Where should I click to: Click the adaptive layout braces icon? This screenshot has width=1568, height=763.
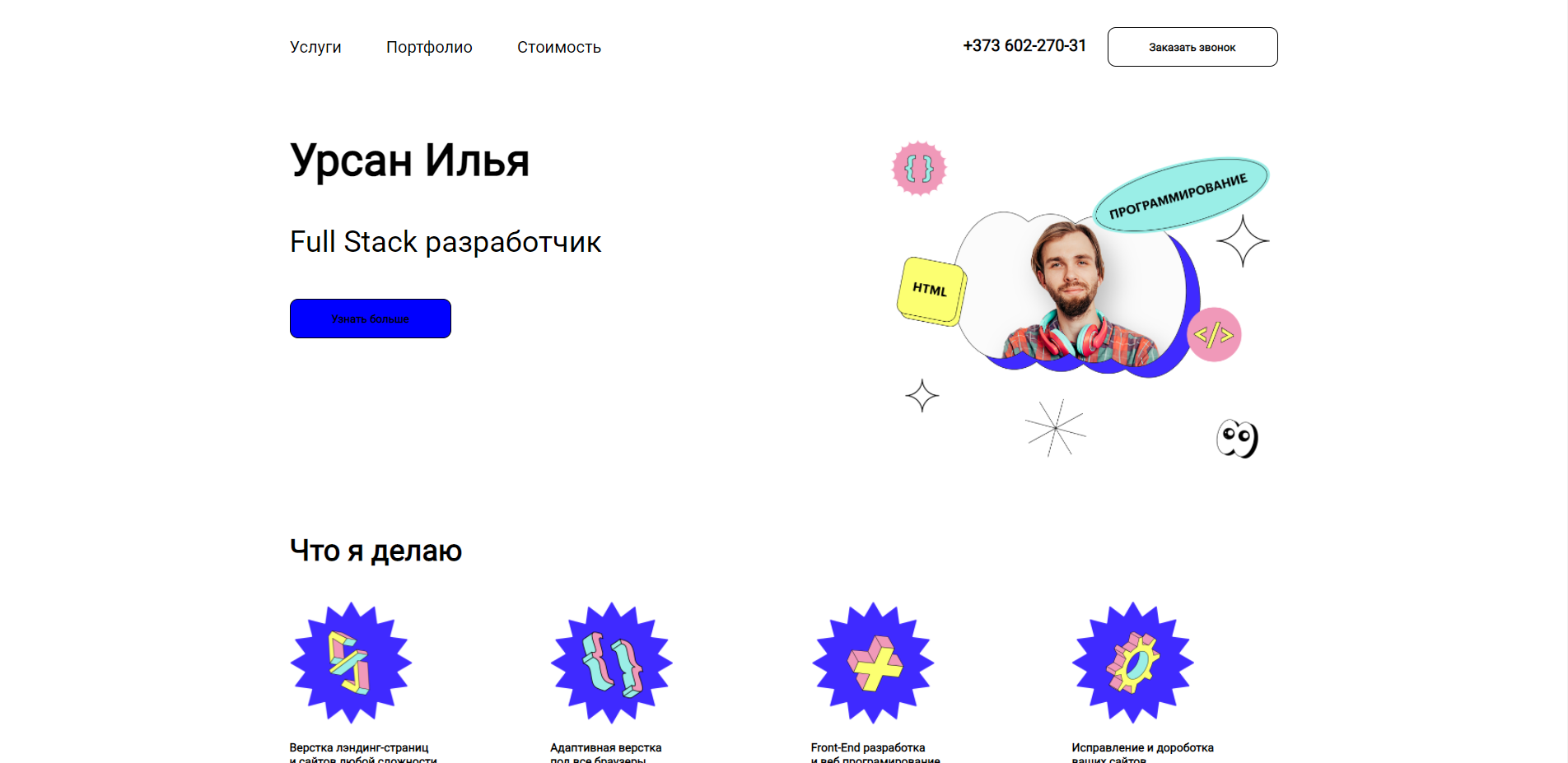click(611, 663)
